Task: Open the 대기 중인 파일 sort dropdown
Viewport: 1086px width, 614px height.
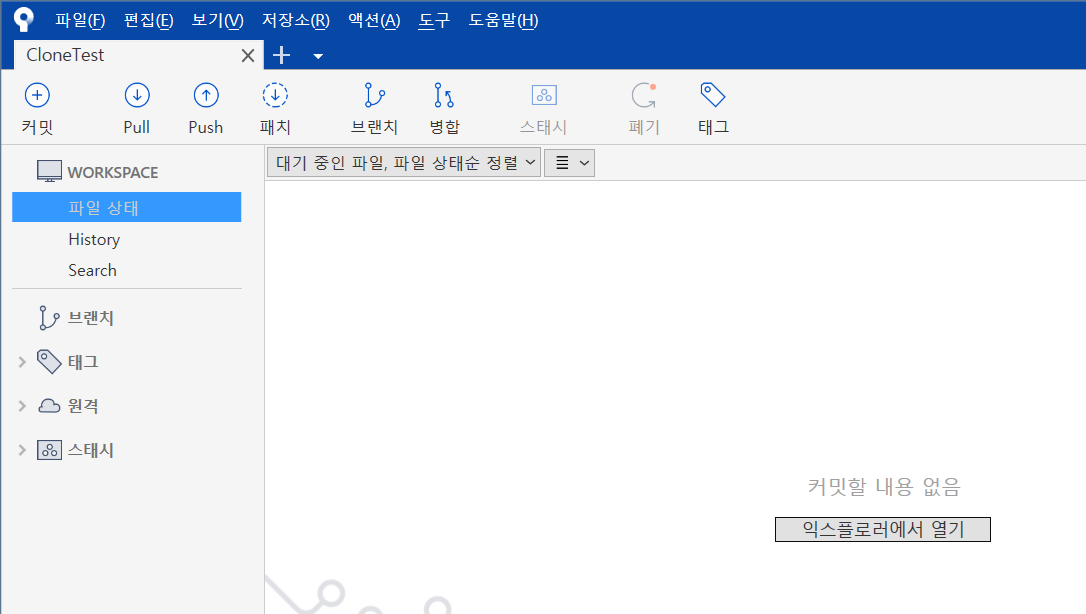Action: 404,163
